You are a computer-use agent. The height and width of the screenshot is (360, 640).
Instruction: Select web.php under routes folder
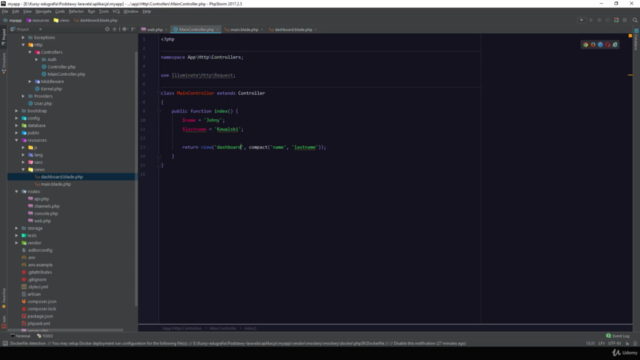pos(42,221)
